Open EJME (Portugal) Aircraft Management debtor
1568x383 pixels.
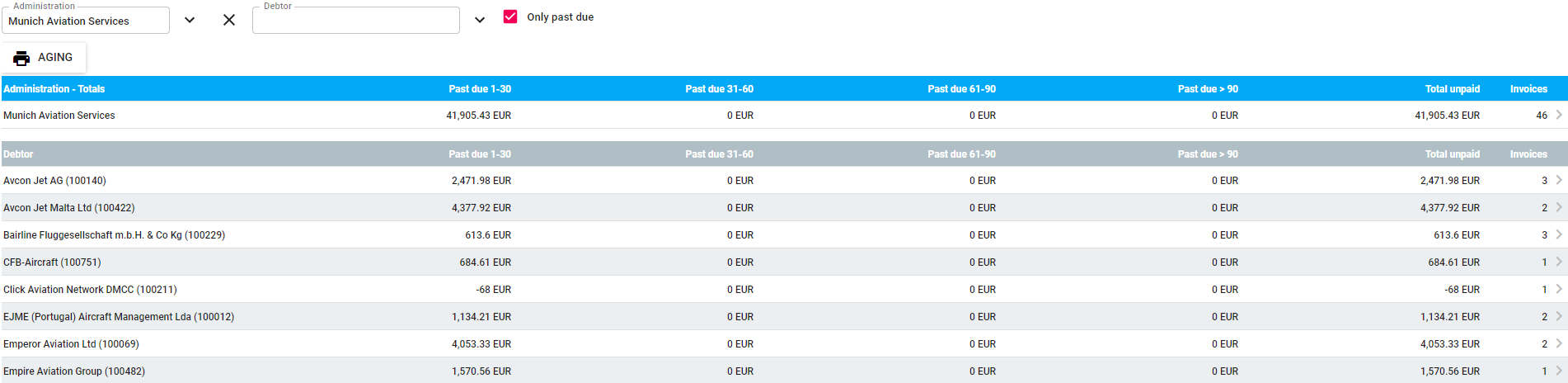tap(783, 316)
